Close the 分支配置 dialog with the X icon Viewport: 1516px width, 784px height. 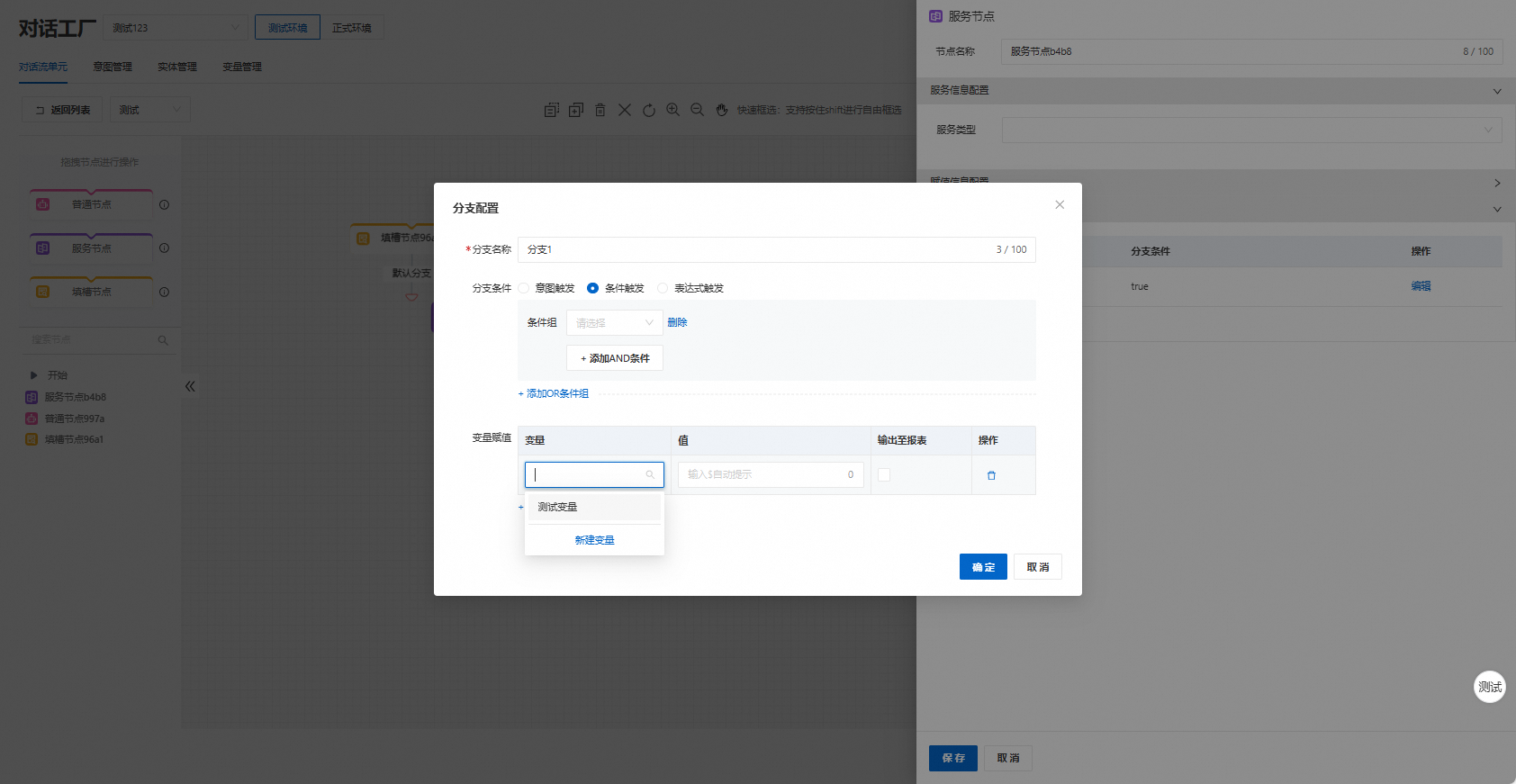pos(1060,204)
